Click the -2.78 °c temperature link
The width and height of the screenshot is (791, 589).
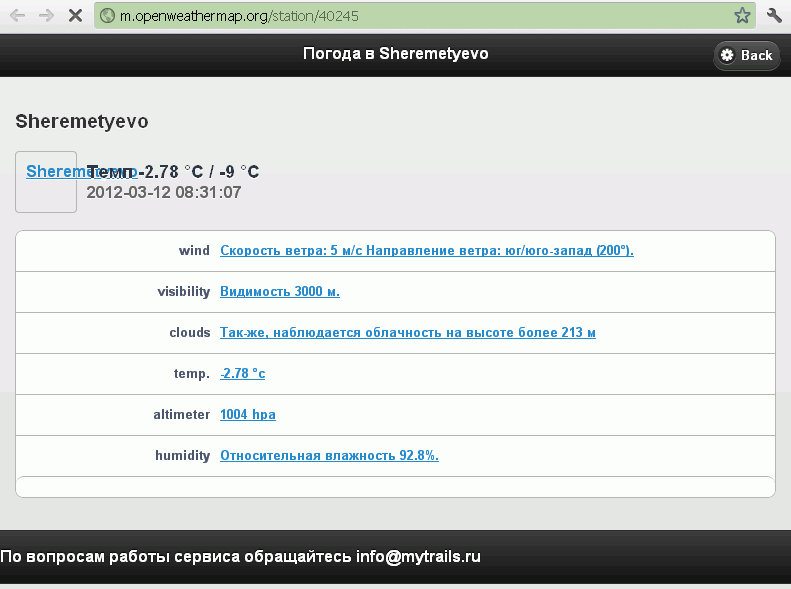pyautogui.click(x=242, y=374)
